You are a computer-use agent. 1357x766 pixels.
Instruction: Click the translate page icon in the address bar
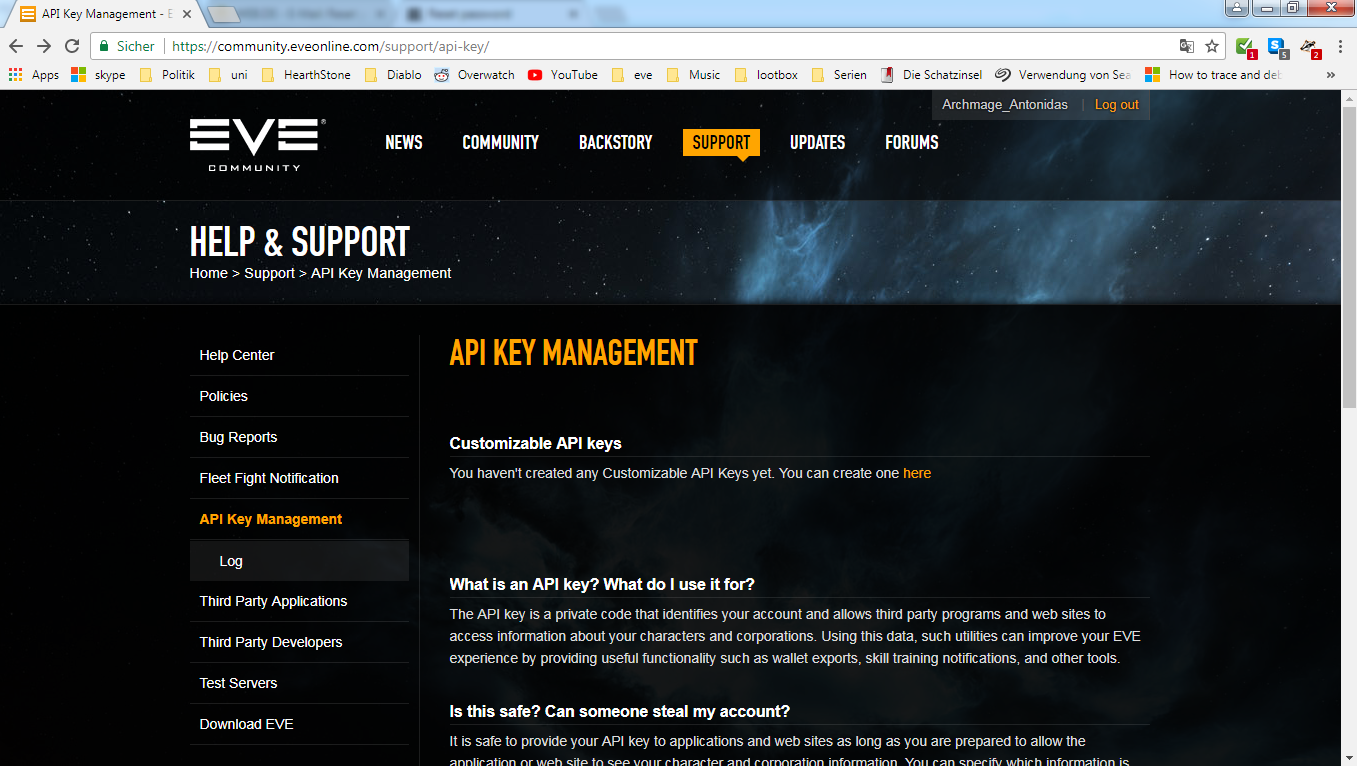coord(1187,46)
